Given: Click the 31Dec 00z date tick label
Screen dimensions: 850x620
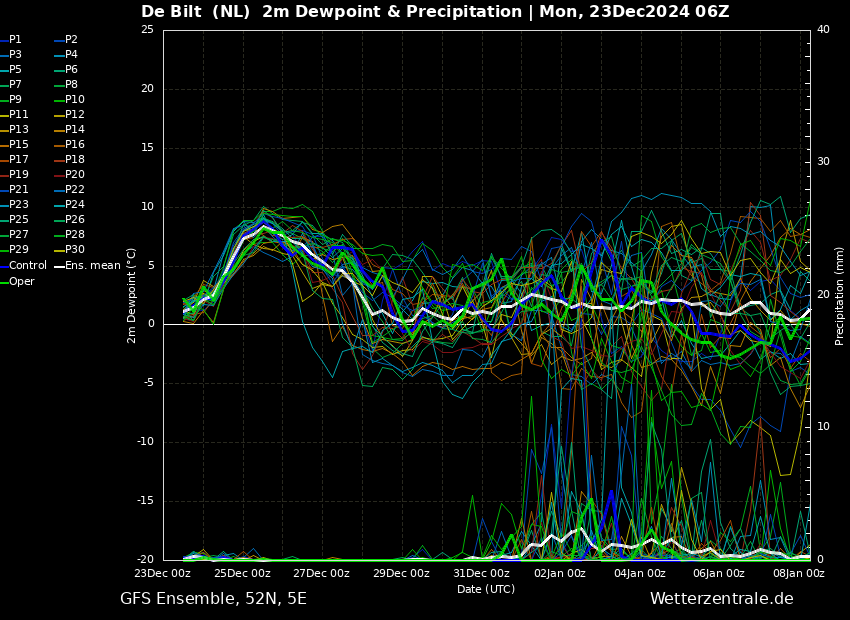Looking at the screenshot, I should (x=481, y=573).
